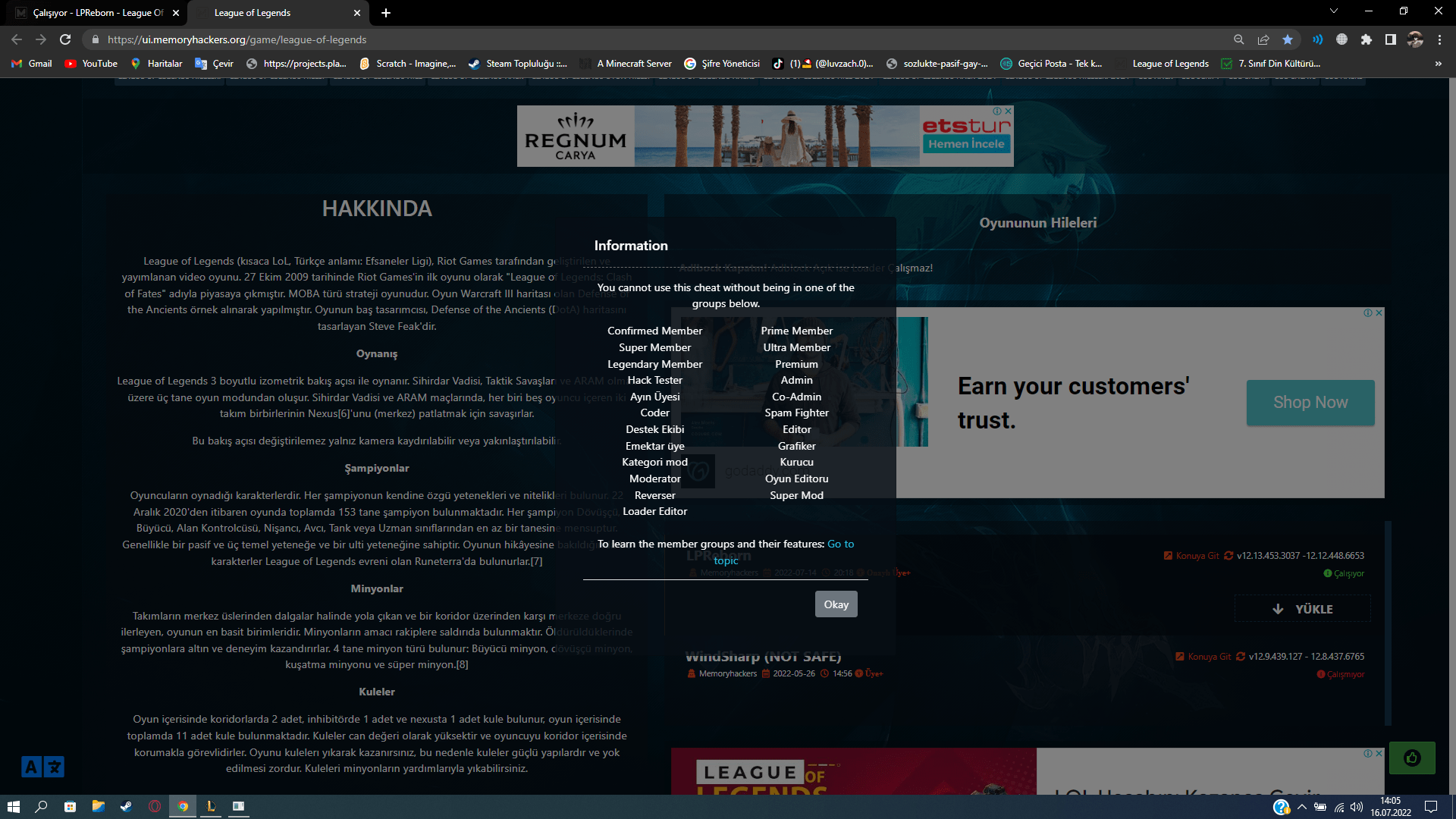Open the Extensions puzzle menu
The height and width of the screenshot is (819, 1456).
[1367, 39]
